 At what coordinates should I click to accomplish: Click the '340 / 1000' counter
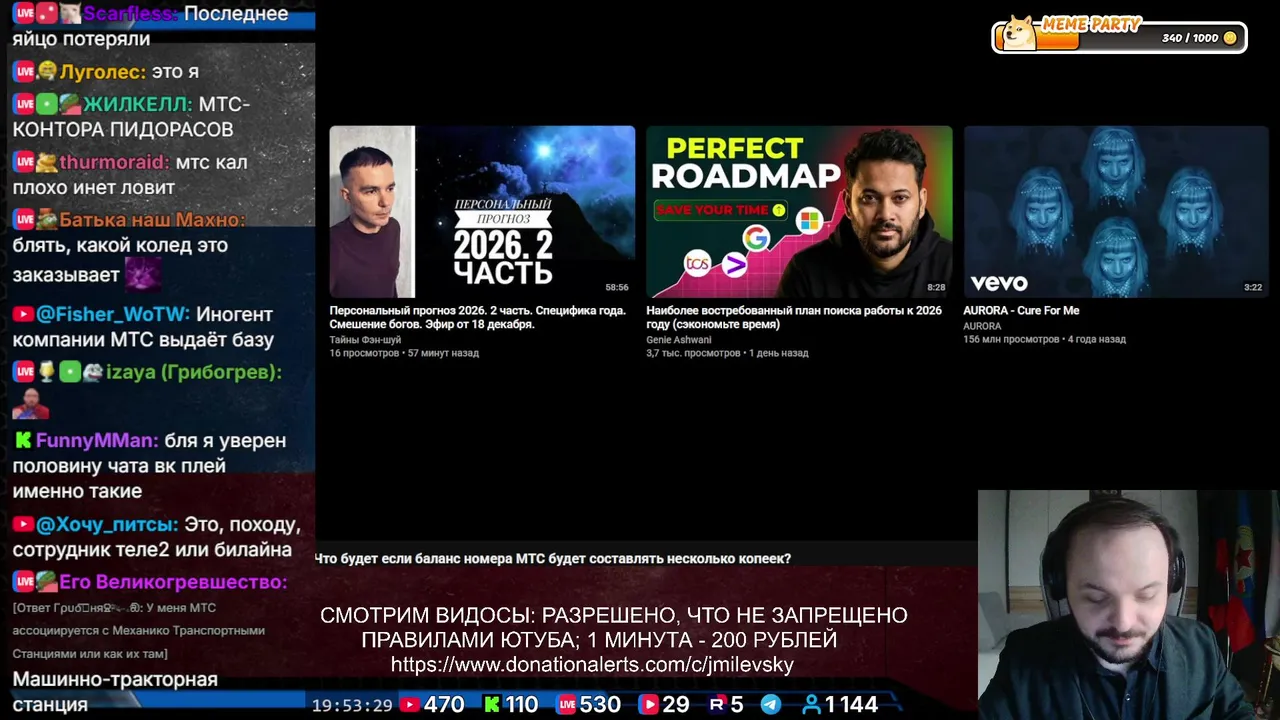click(x=1190, y=38)
